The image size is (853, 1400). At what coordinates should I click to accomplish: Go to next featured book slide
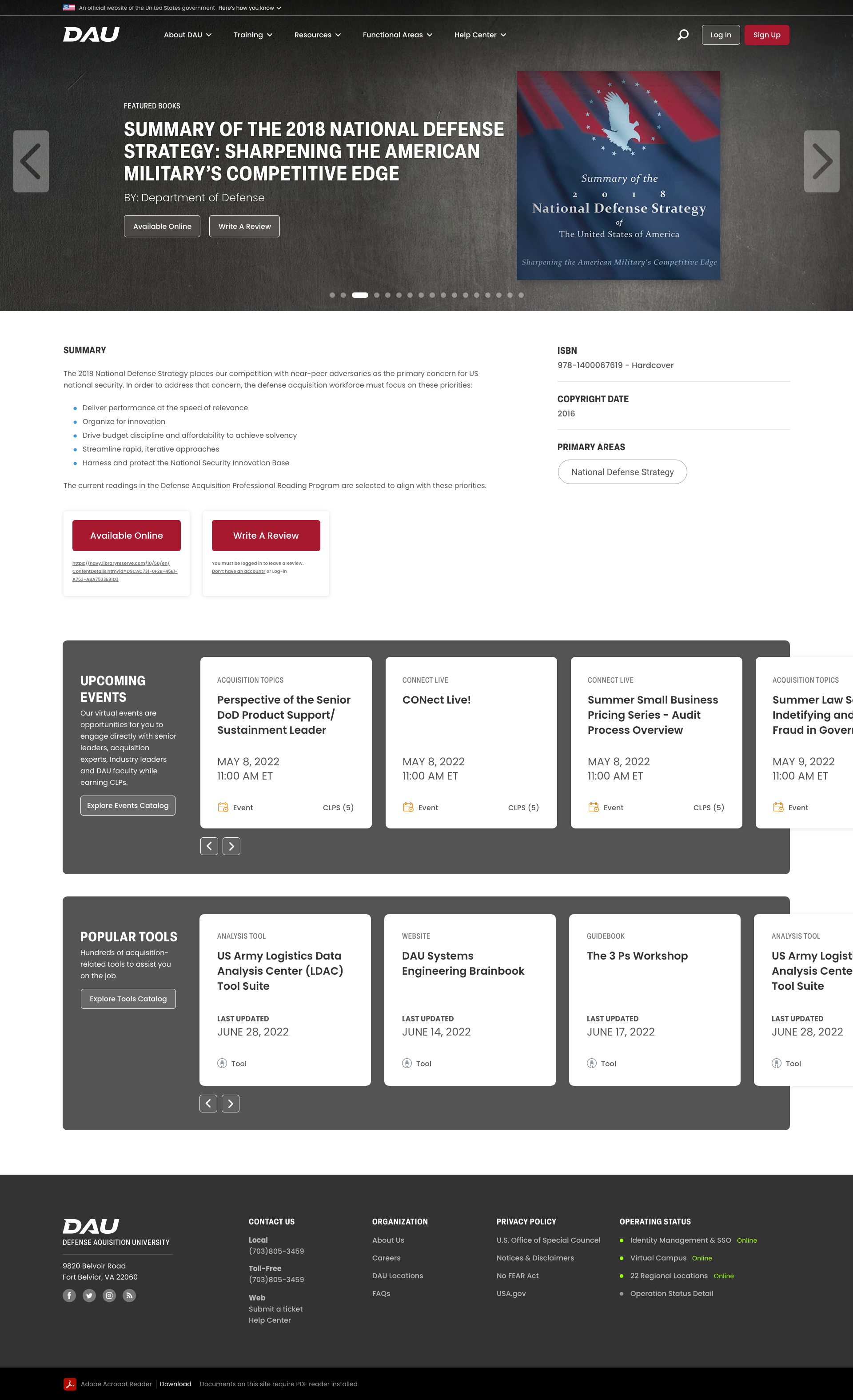(822, 161)
